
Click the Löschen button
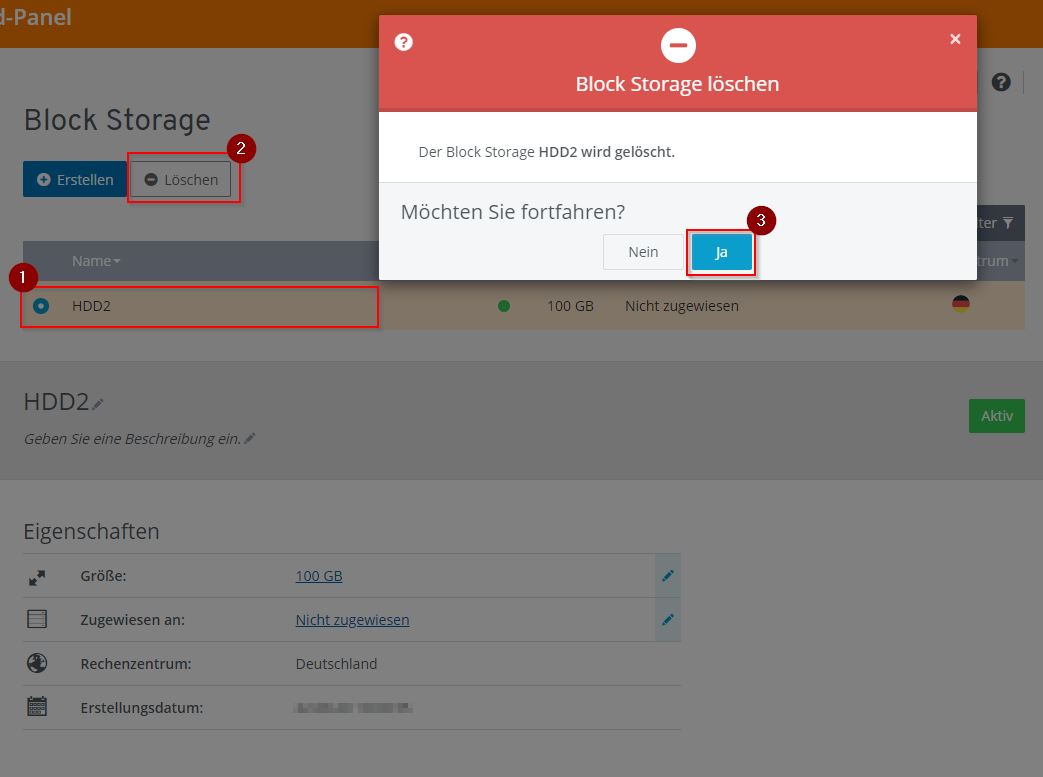coord(181,180)
